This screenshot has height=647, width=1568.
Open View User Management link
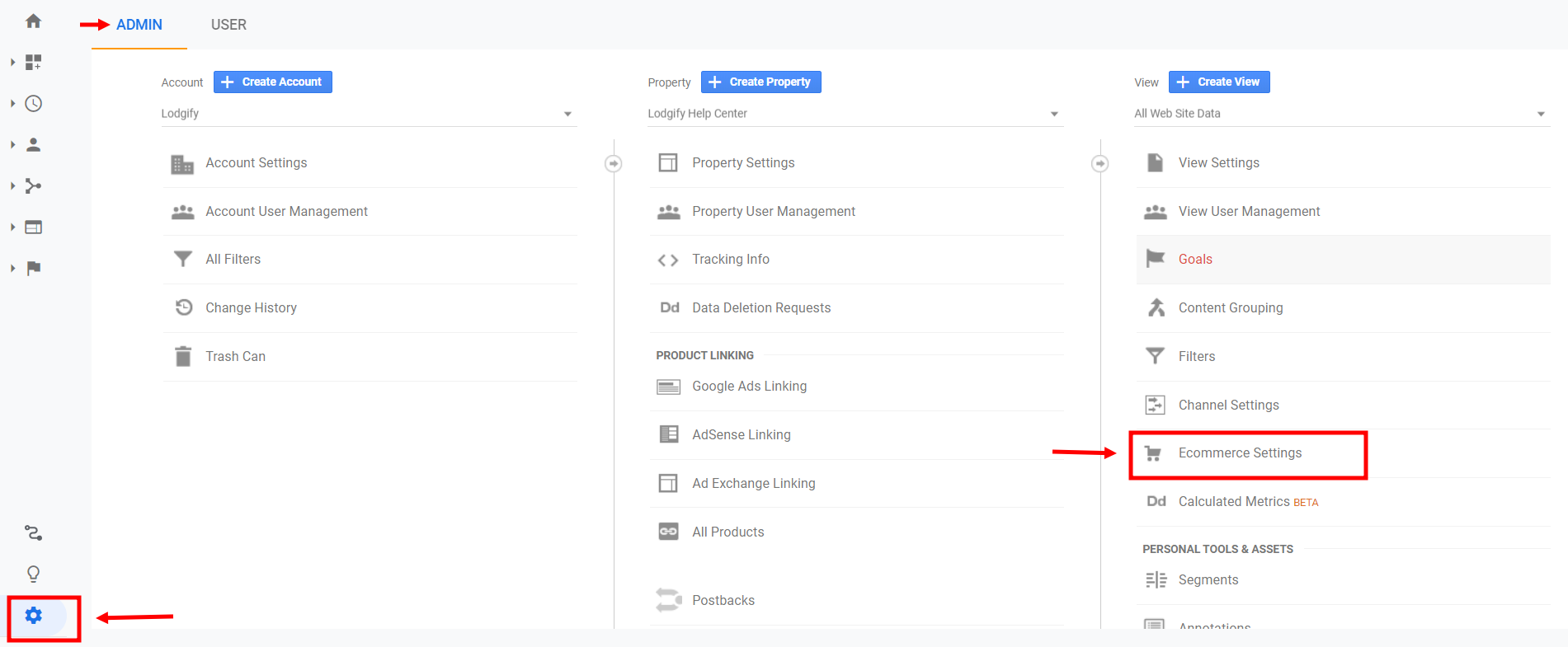click(x=1249, y=212)
